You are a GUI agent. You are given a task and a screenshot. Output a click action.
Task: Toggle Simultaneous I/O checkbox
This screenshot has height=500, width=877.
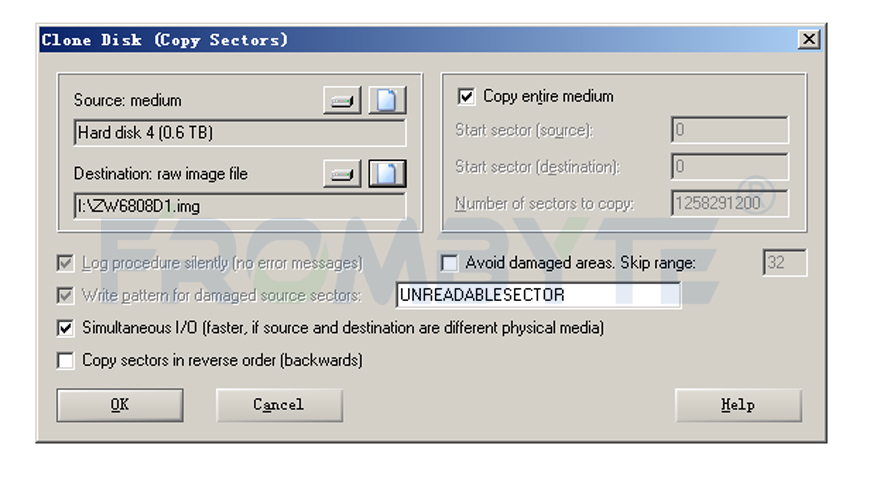65,328
